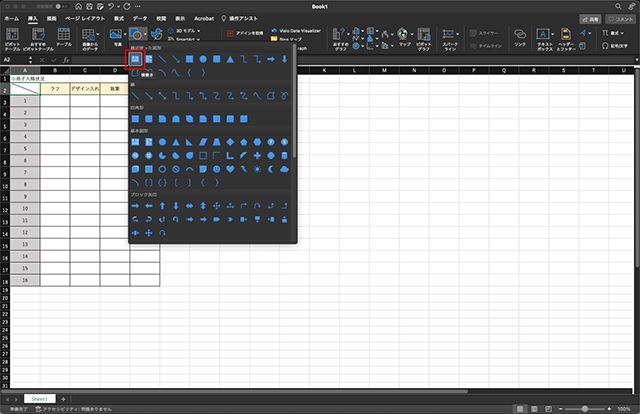Image resolution: width=640 pixels, height=414 pixels.
Task: Switch to the Home ribbon tab
Action: (x=11, y=18)
